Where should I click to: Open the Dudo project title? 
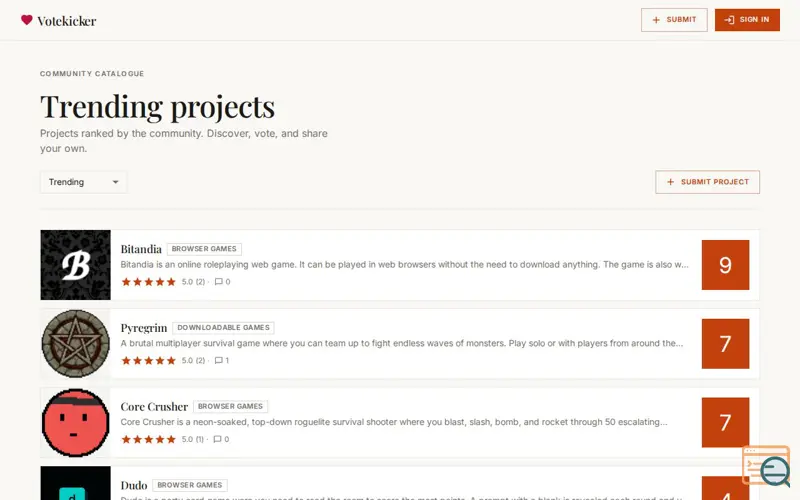click(x=134, y=485)
